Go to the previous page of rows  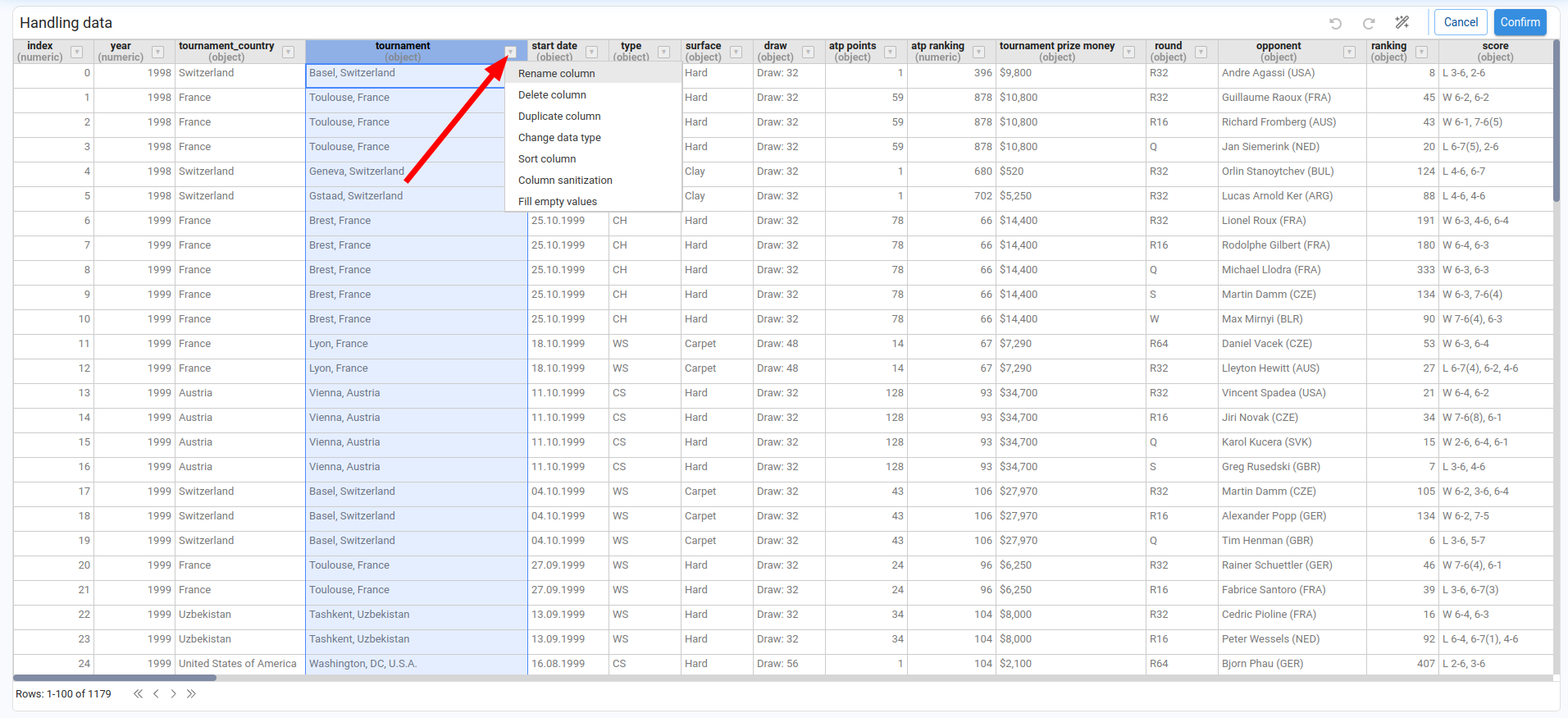pyautogui.click(x=156, y=694)
